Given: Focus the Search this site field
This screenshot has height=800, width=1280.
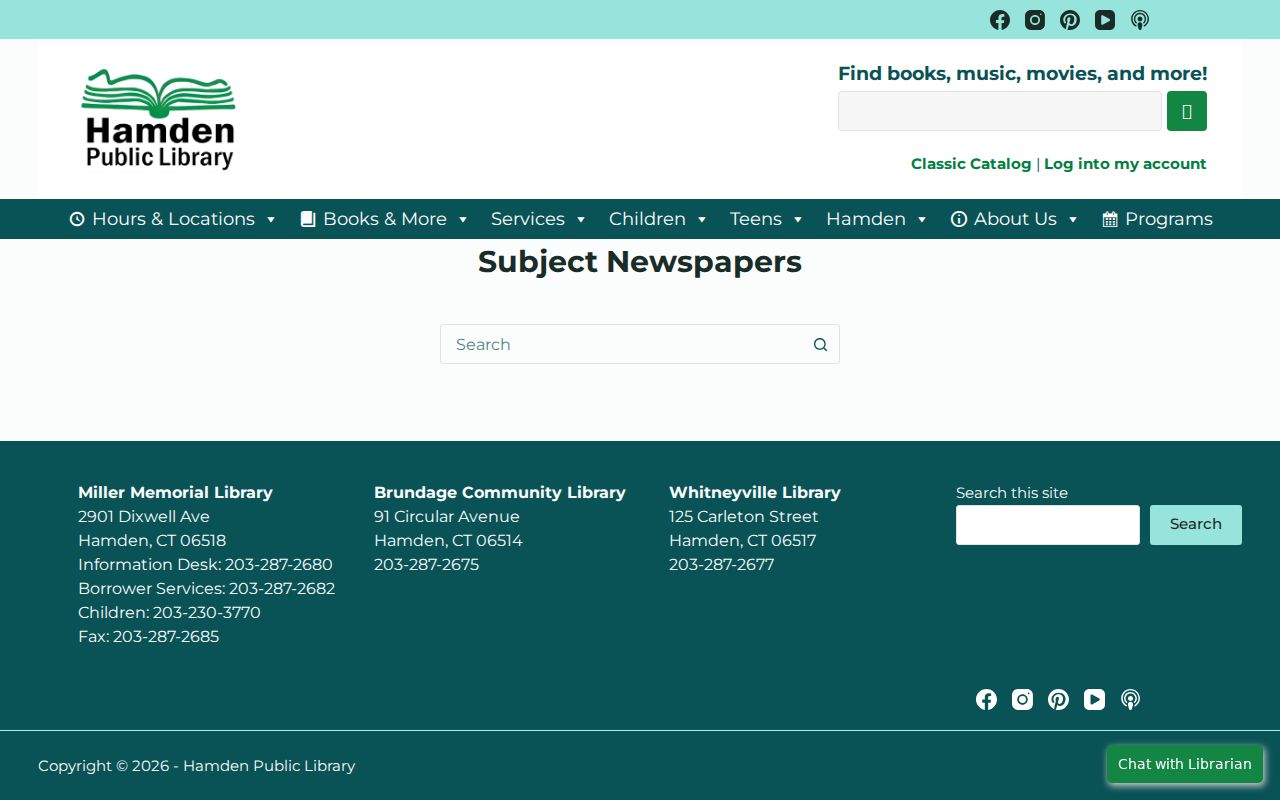Looking at the screenshot, I should coord(1048,525).
